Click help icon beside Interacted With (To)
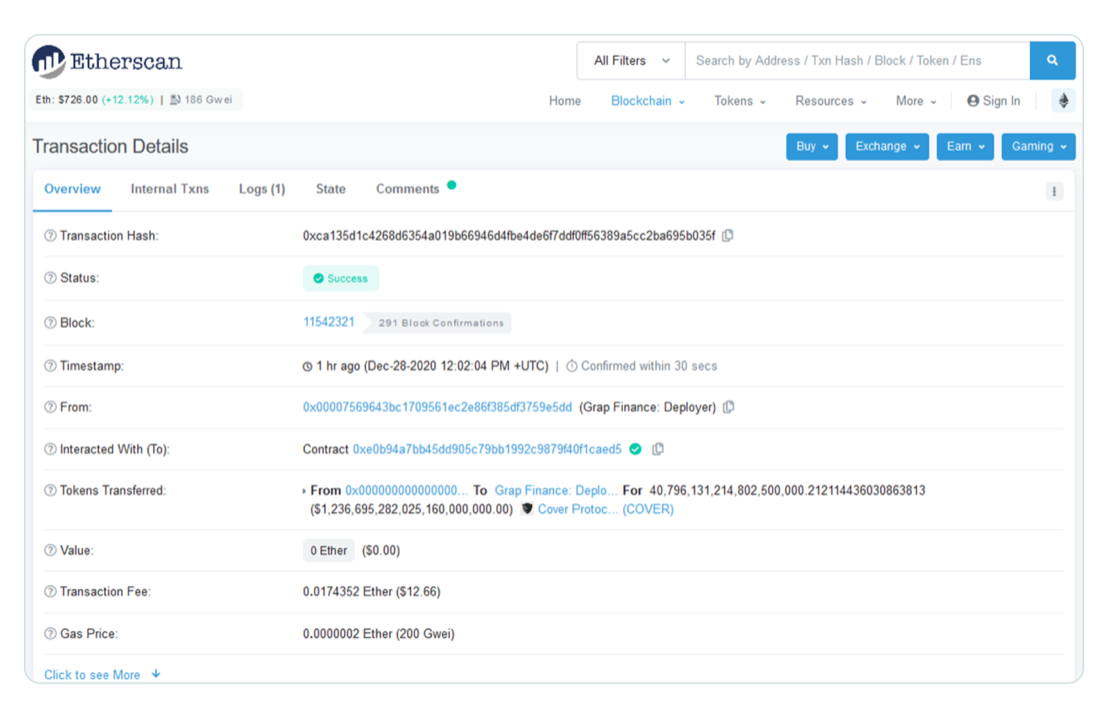Image resolution: width=1098 pixels, height=708 pixels. click(50, 449)
